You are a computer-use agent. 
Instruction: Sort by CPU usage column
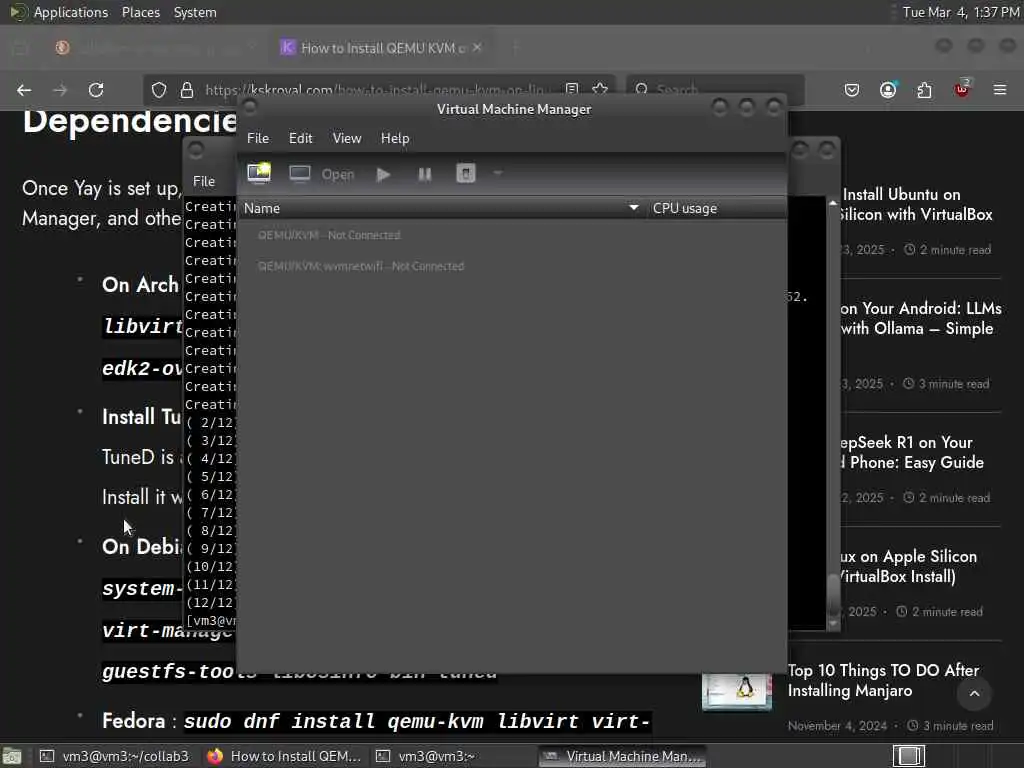click(716, 208)
